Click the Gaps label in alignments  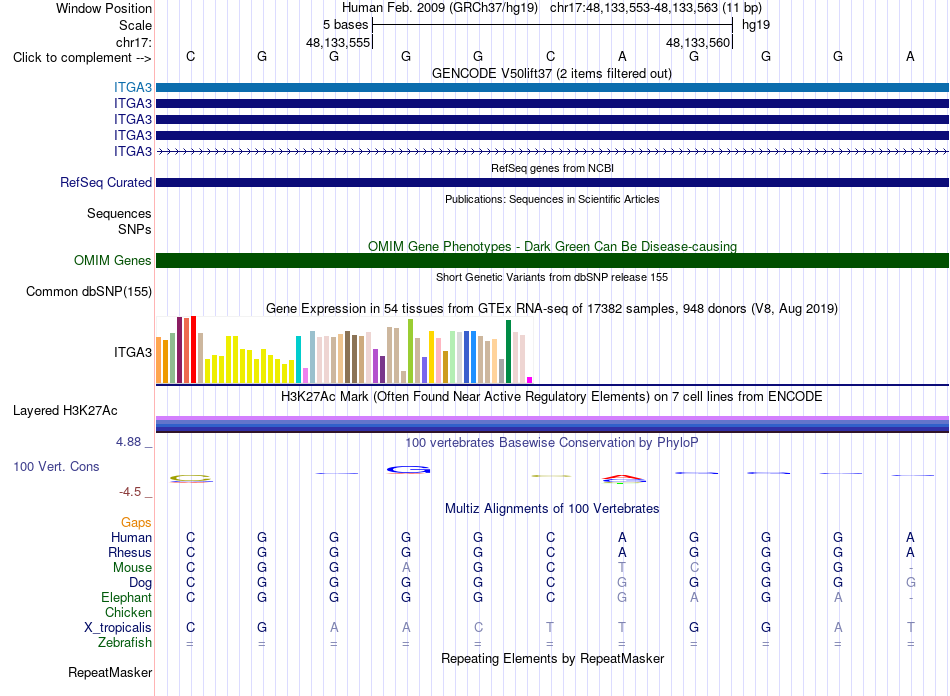(x=136, y=523)
